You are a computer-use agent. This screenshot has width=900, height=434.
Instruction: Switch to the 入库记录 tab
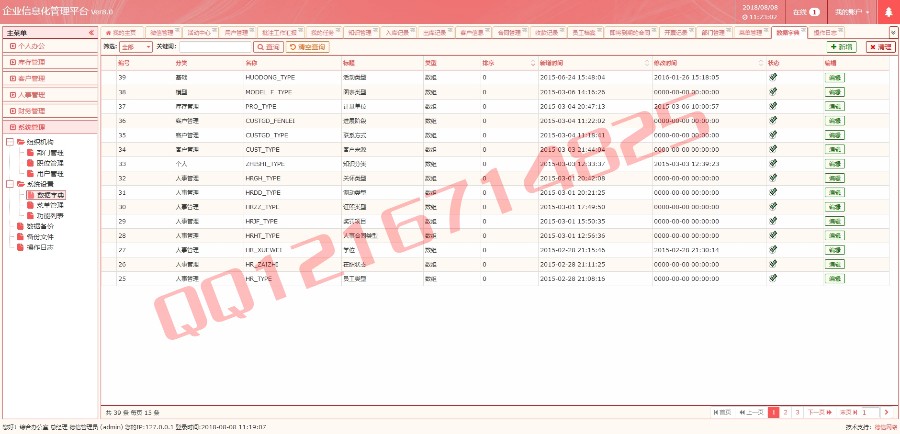[396, 33]
